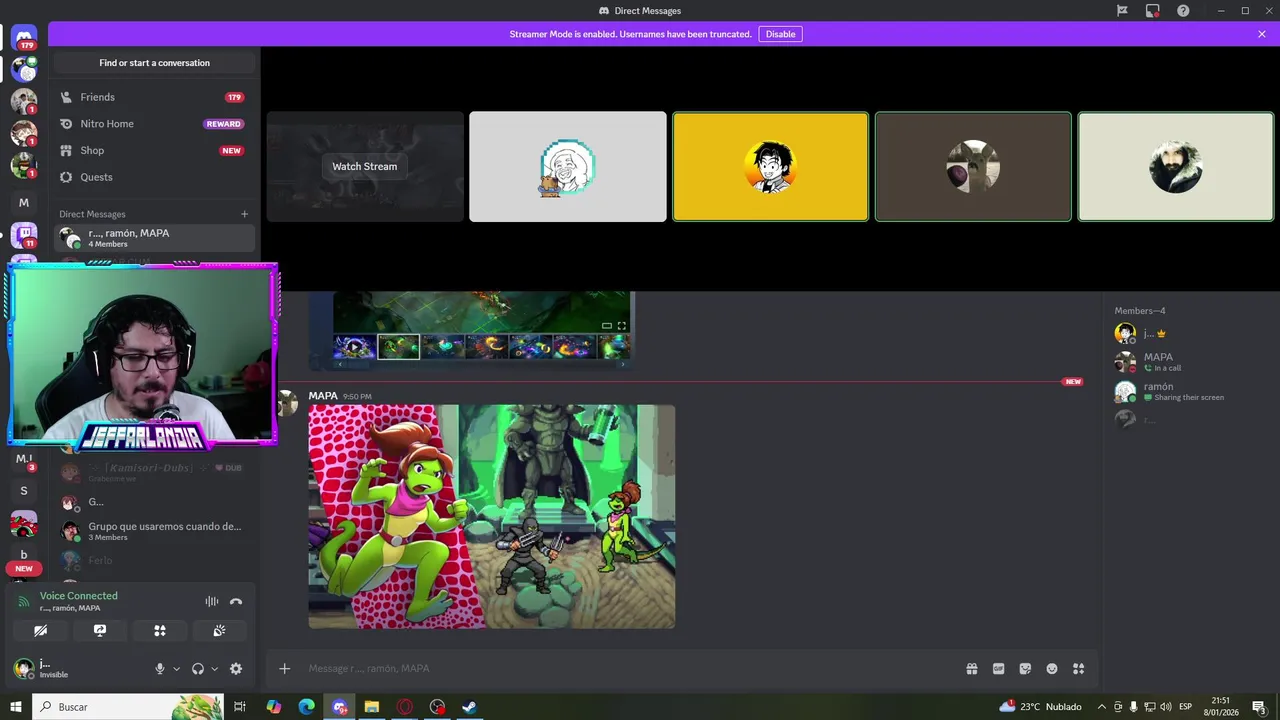The width and height of the screenshot is (1280, 720).
Task: Click Find or start a conversation
Action: click(155, 63)
